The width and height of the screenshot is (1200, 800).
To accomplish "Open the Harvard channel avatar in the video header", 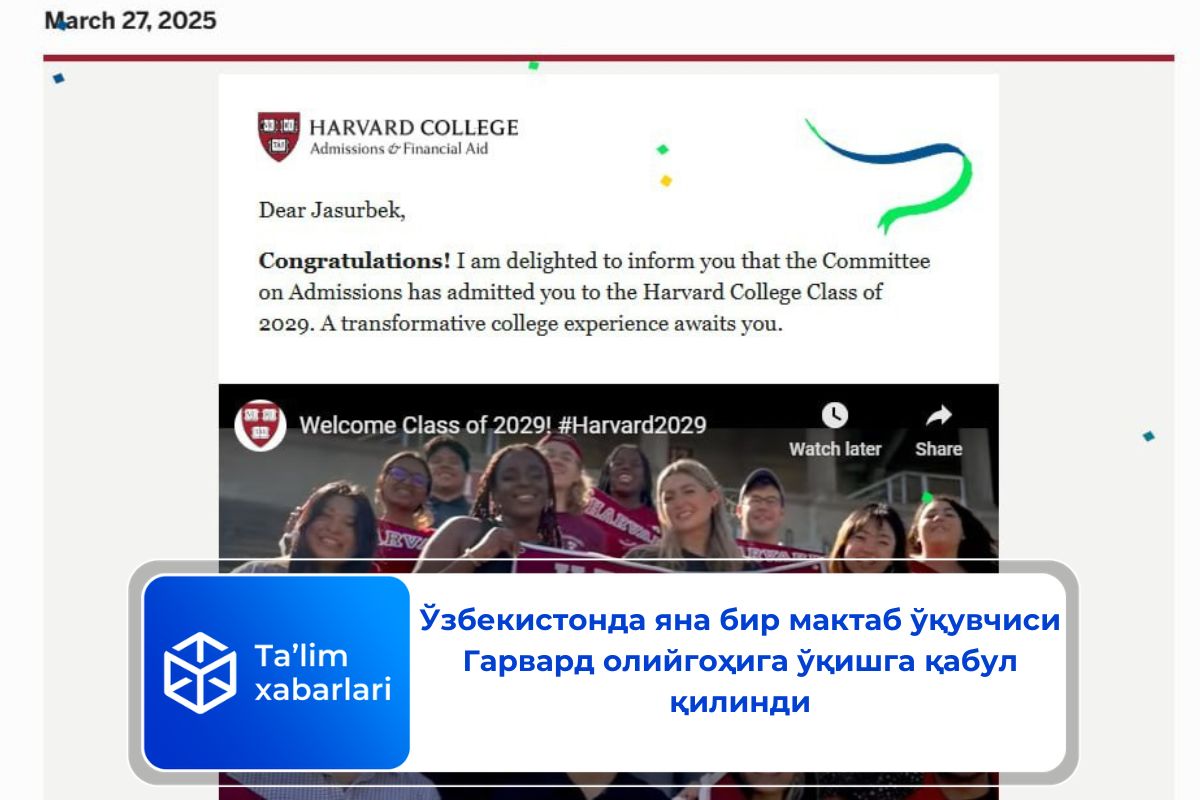I will tap(260, 425).
